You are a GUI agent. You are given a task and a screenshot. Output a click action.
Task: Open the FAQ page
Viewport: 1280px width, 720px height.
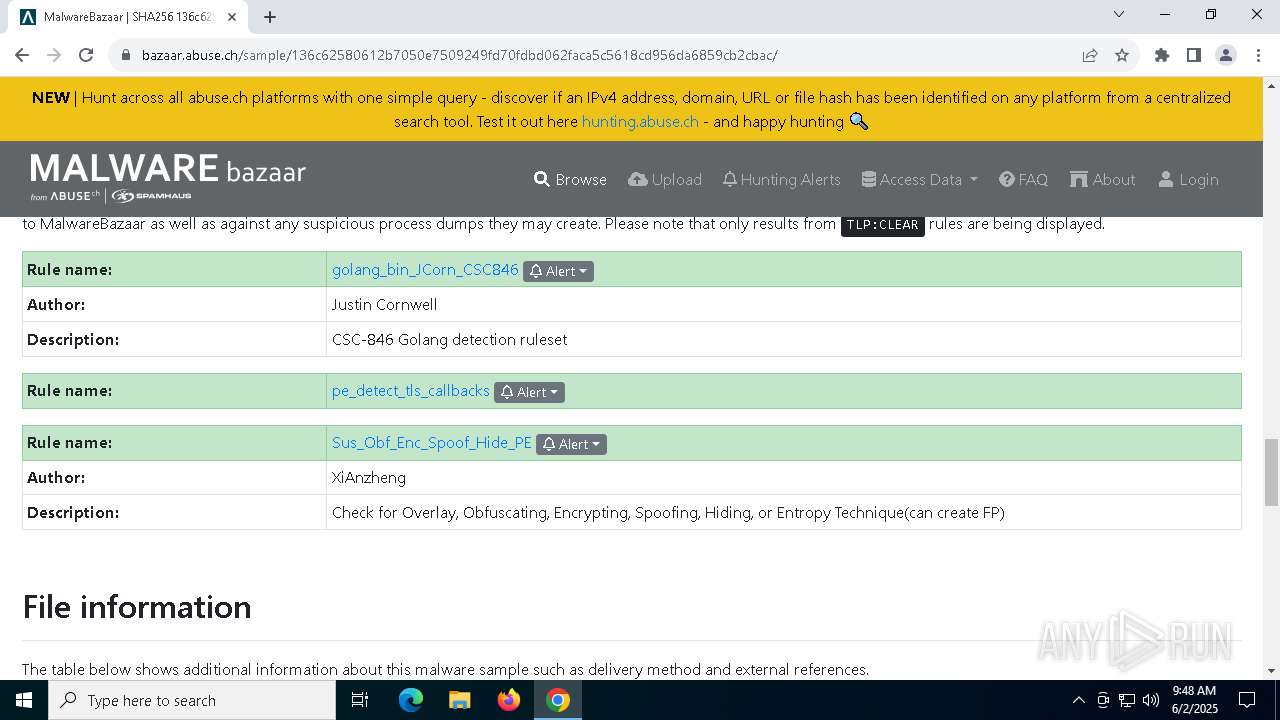(1023, 179)
